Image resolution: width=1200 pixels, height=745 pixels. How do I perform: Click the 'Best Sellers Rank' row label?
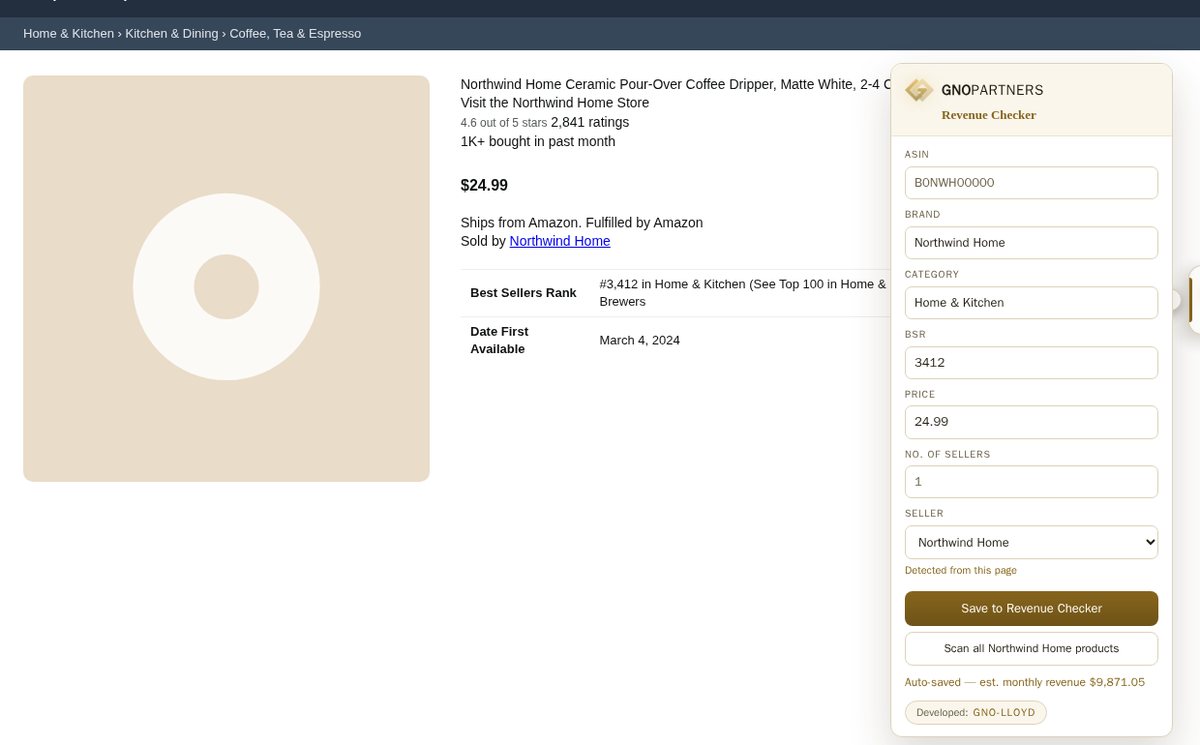click(523, 293)
